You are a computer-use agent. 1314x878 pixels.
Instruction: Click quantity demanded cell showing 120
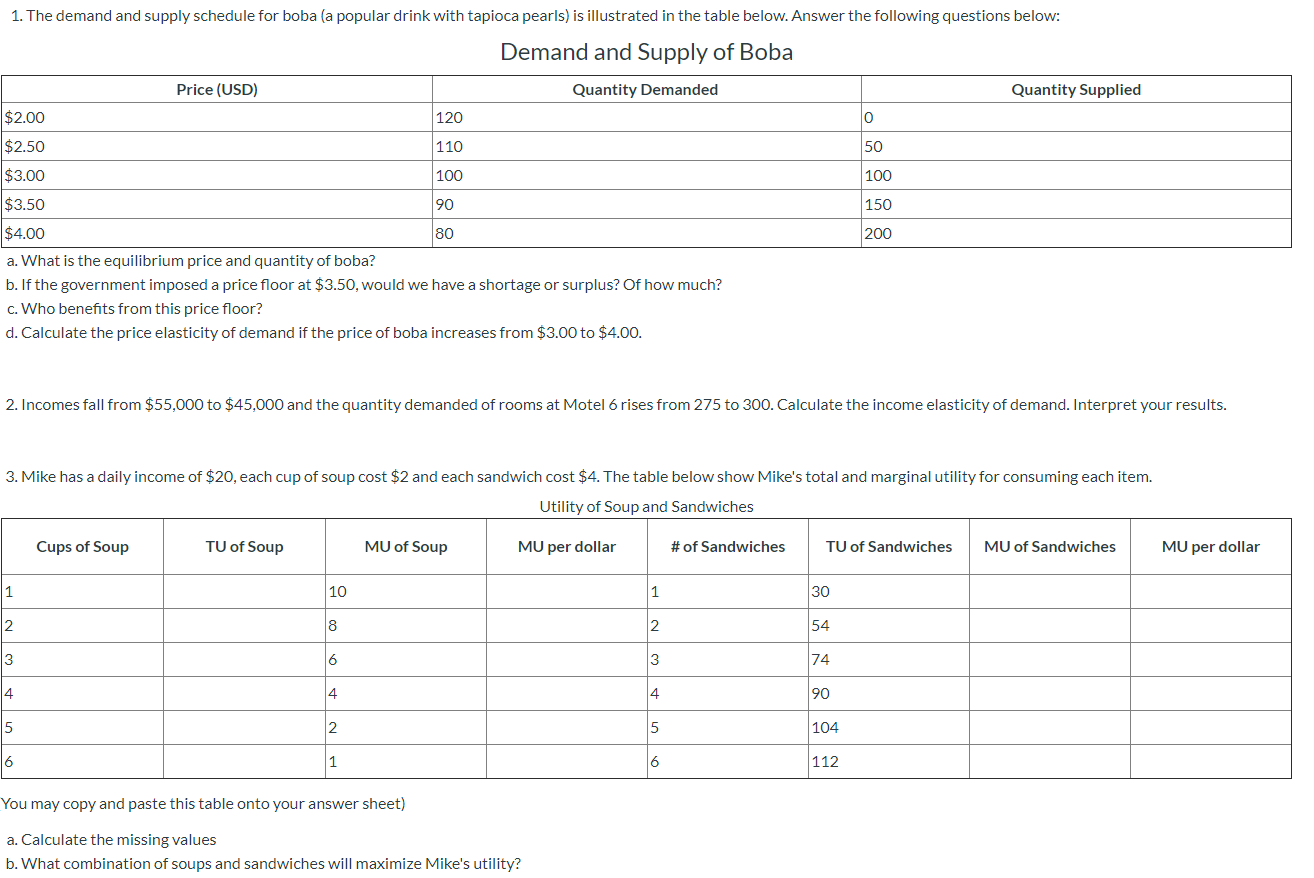[646, 117]
